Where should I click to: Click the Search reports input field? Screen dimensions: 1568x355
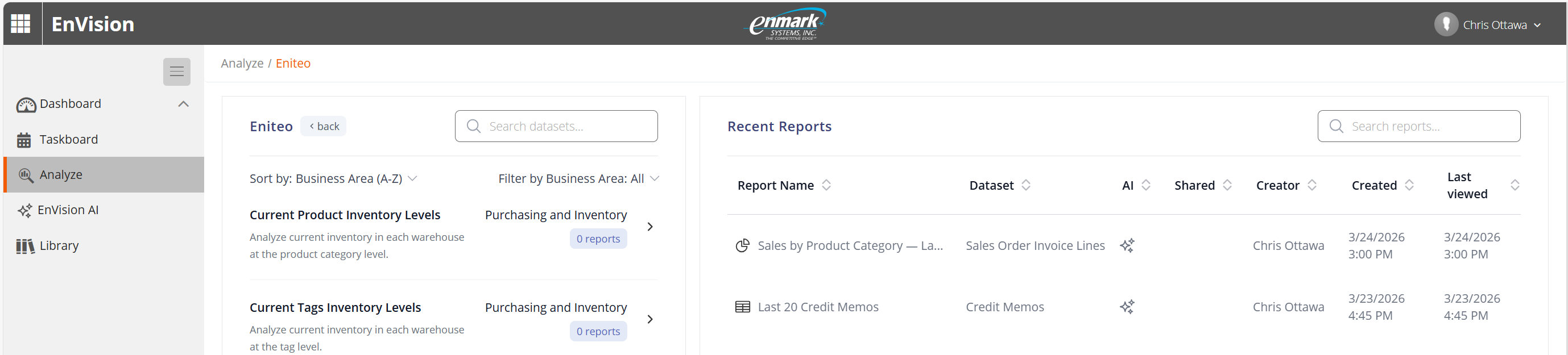click(1419, 126)
